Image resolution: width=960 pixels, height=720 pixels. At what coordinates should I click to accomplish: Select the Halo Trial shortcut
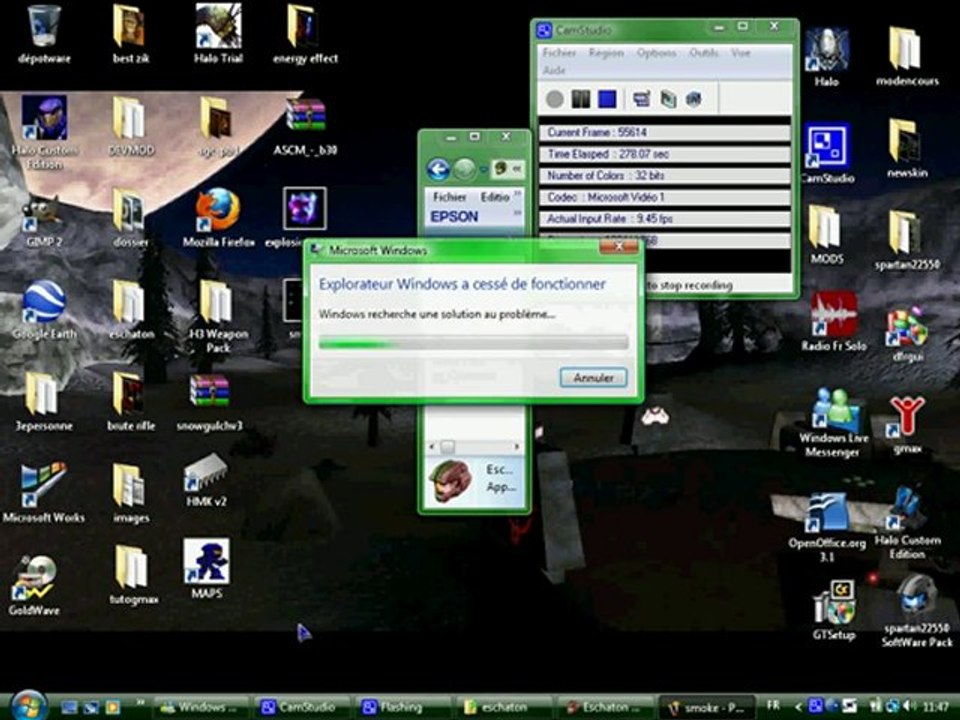218,34
